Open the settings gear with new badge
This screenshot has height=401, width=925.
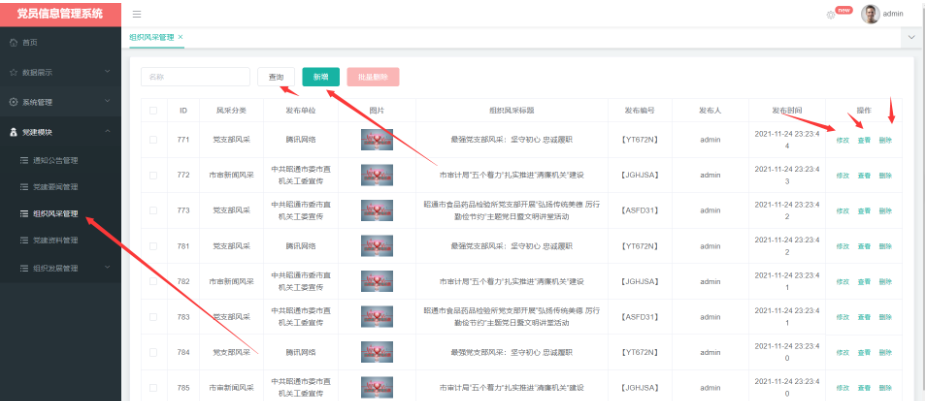[831, 15]
